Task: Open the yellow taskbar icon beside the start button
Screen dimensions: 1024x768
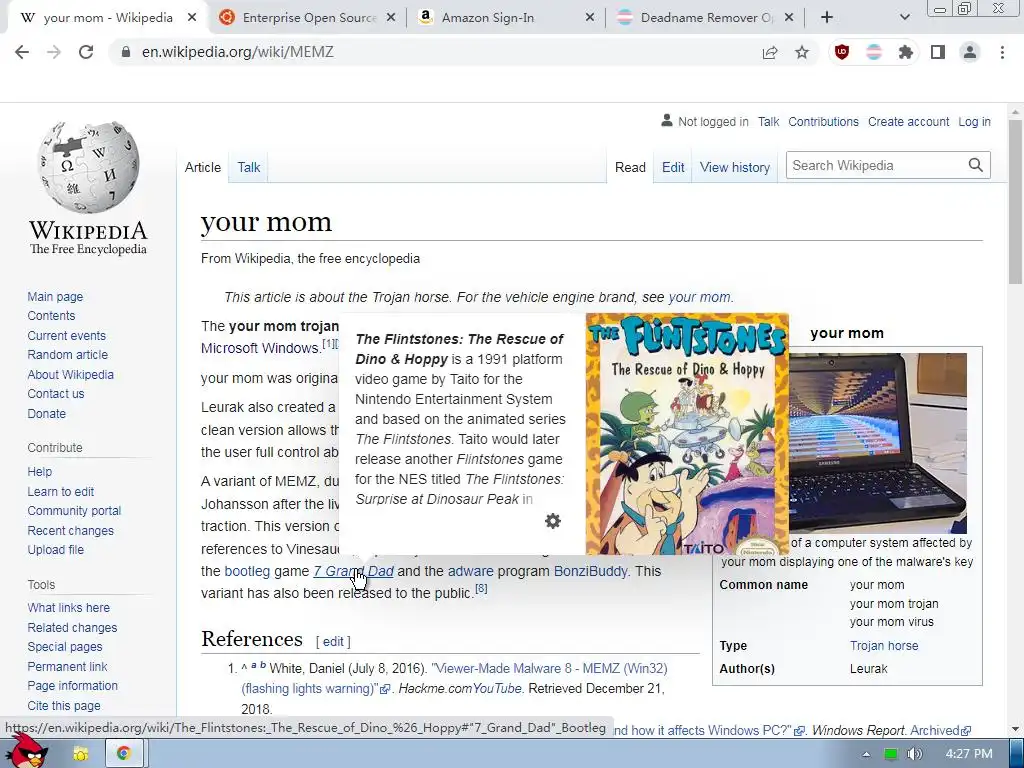Action: (x=81, y=754)
